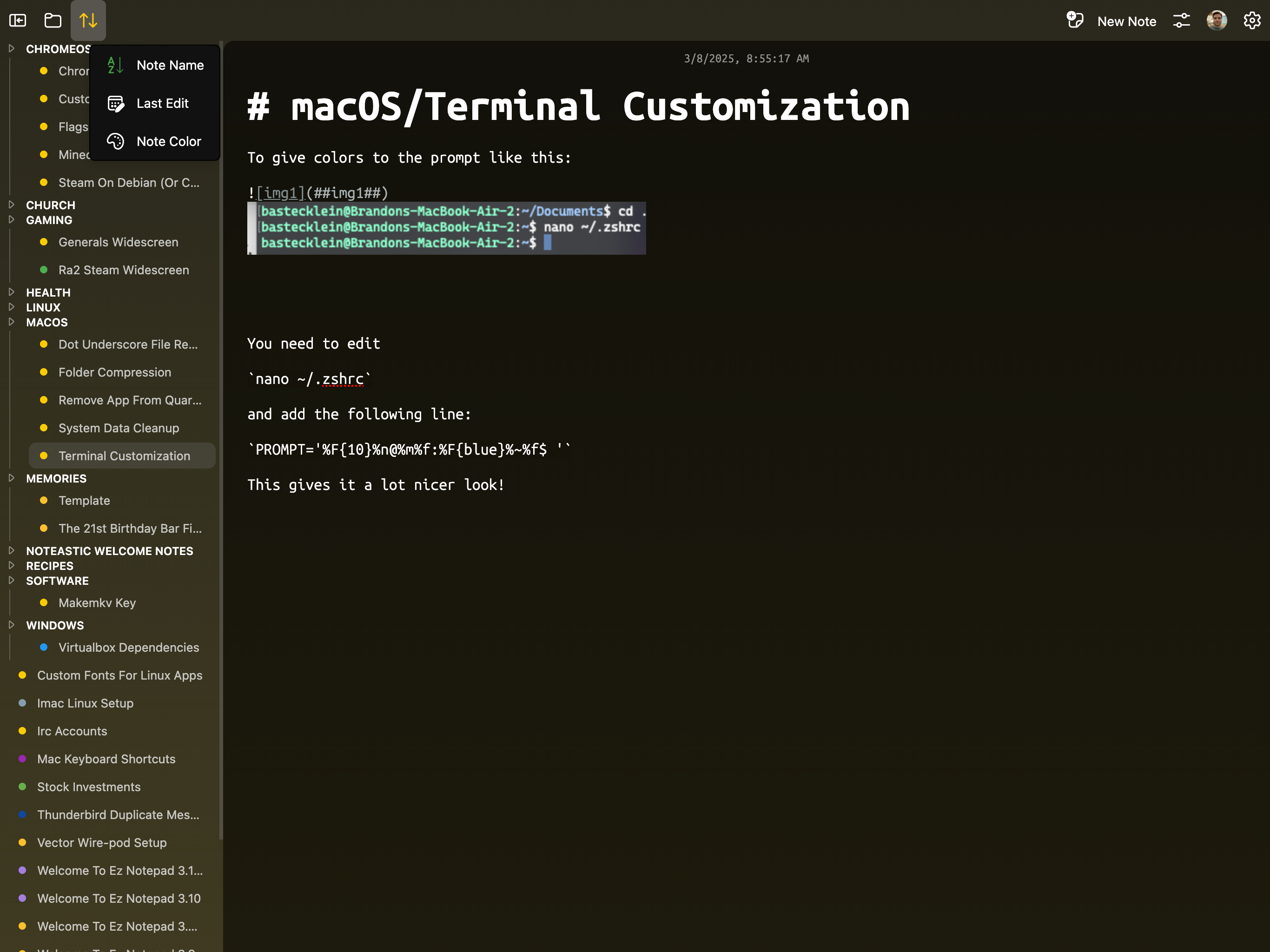This screenshot has width=1270, height=952.
Task: Open the Thunderbird Duplicate Mes... note
Action: 112,815
